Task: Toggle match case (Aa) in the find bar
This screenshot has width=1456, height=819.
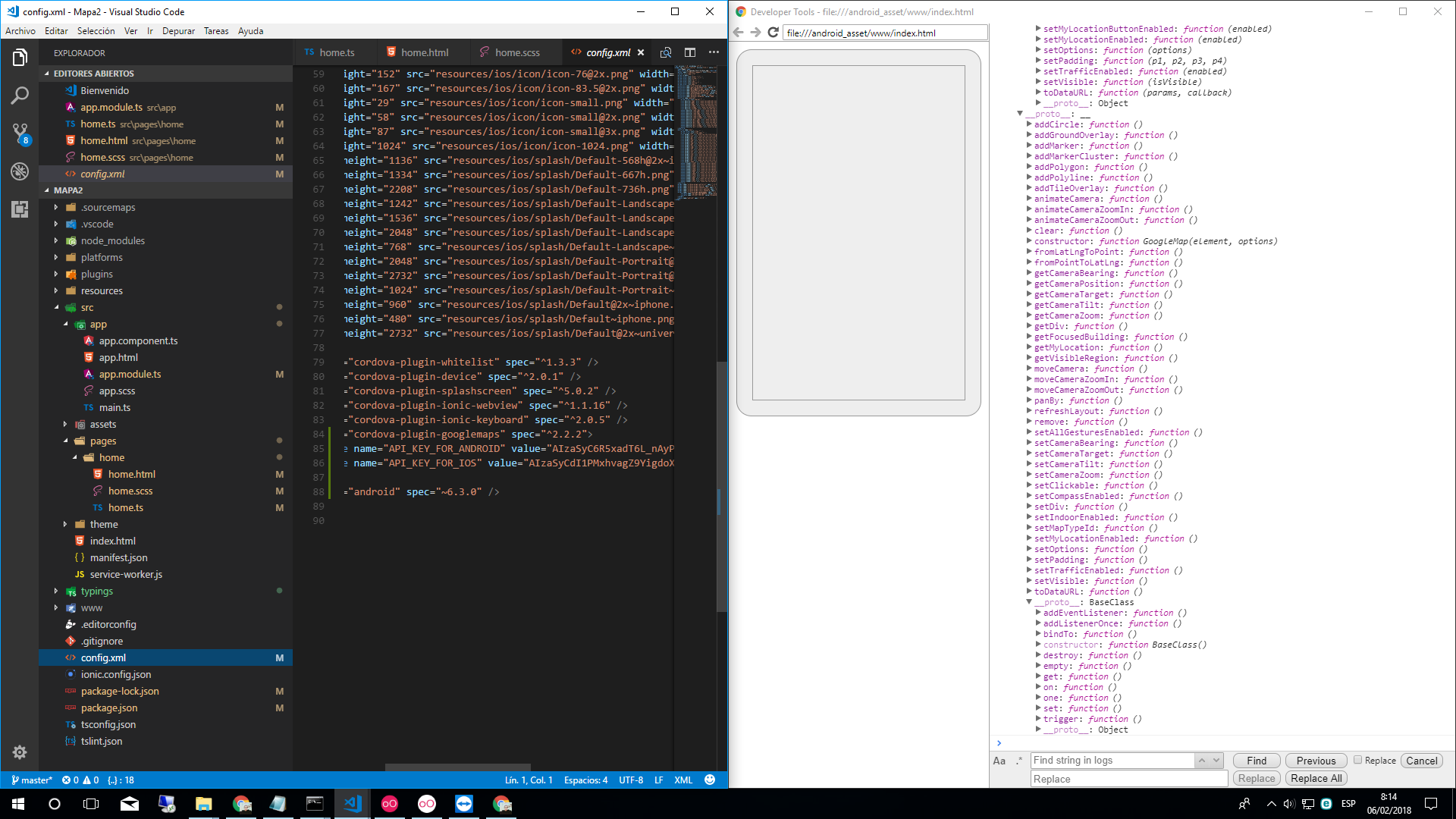Action: (x=999, y=760)
